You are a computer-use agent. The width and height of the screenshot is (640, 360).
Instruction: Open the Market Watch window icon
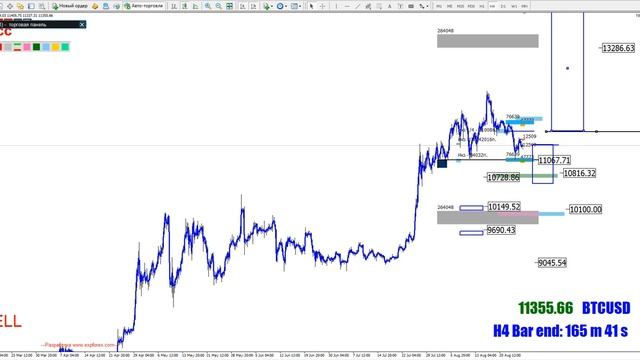pos(1,6)
